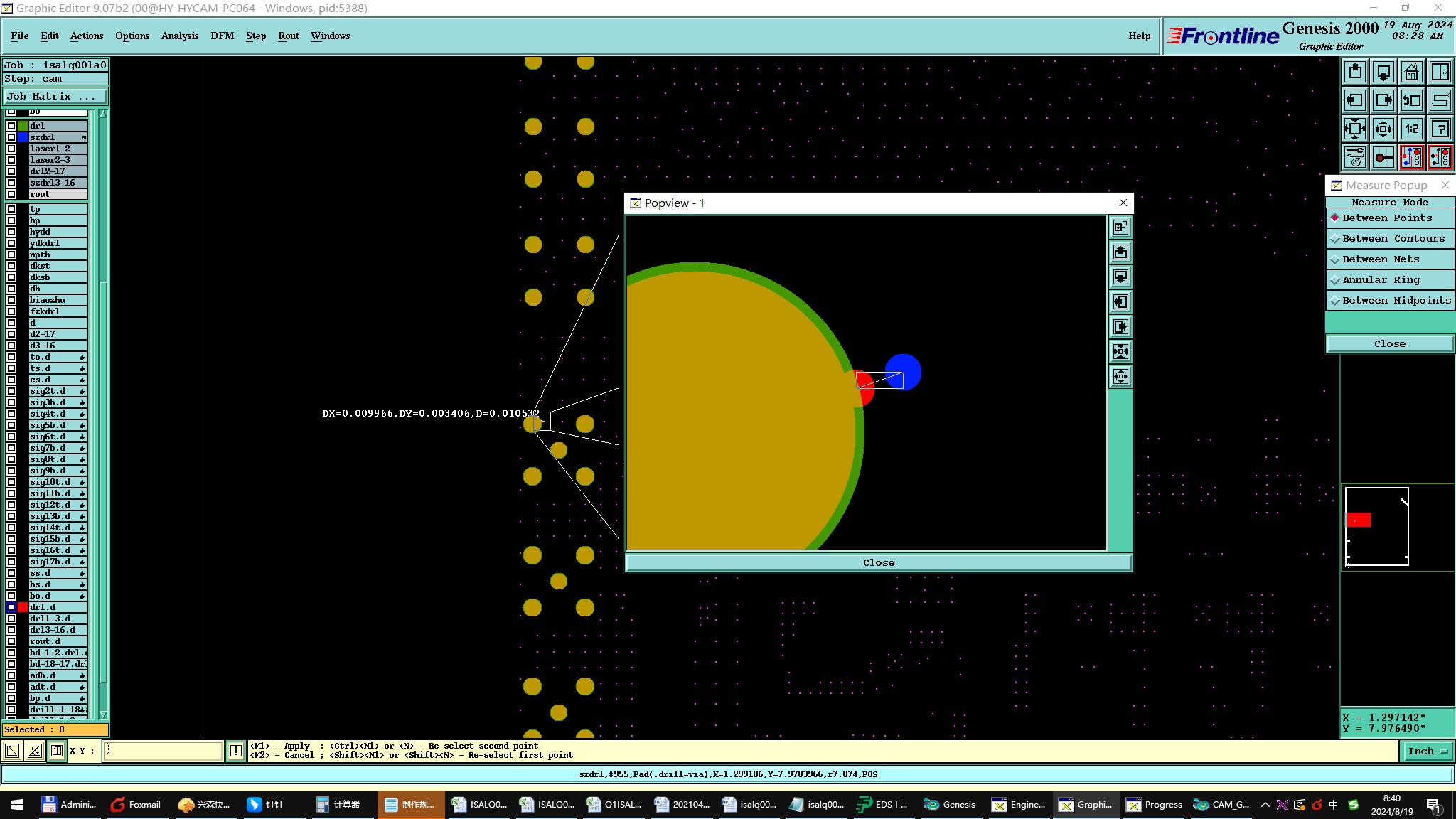The width and height of the screenshot is (1456, 819).
Task: Open the Analysis menu
Action: tap(179, 36)
